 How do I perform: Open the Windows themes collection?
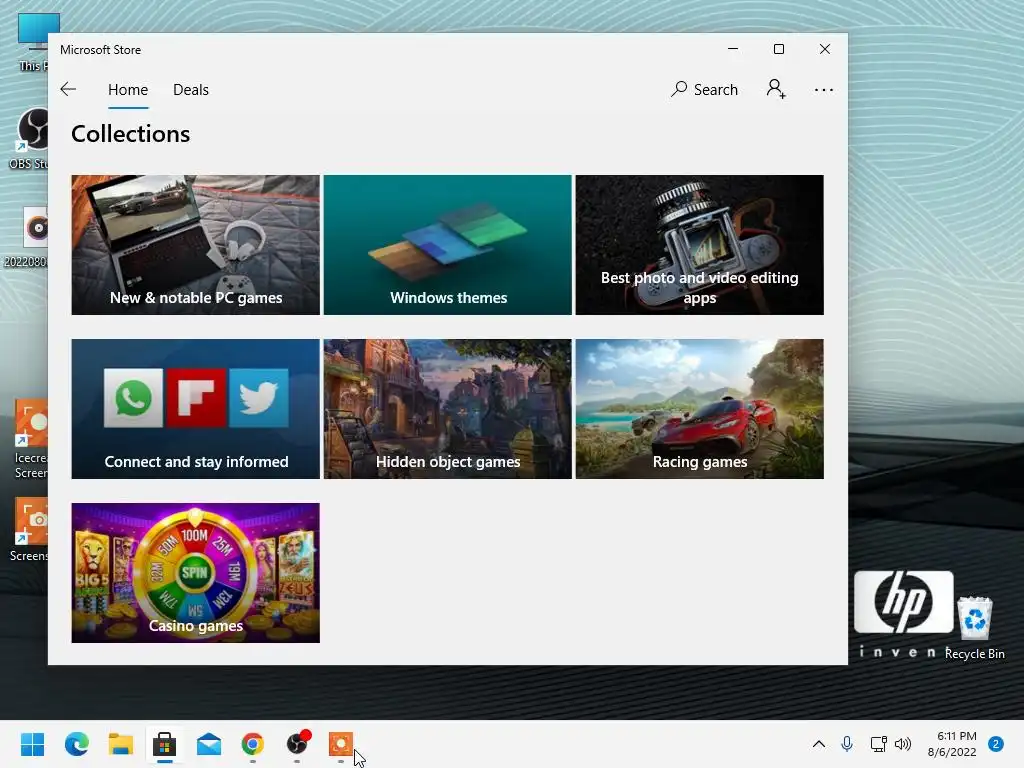447,245
